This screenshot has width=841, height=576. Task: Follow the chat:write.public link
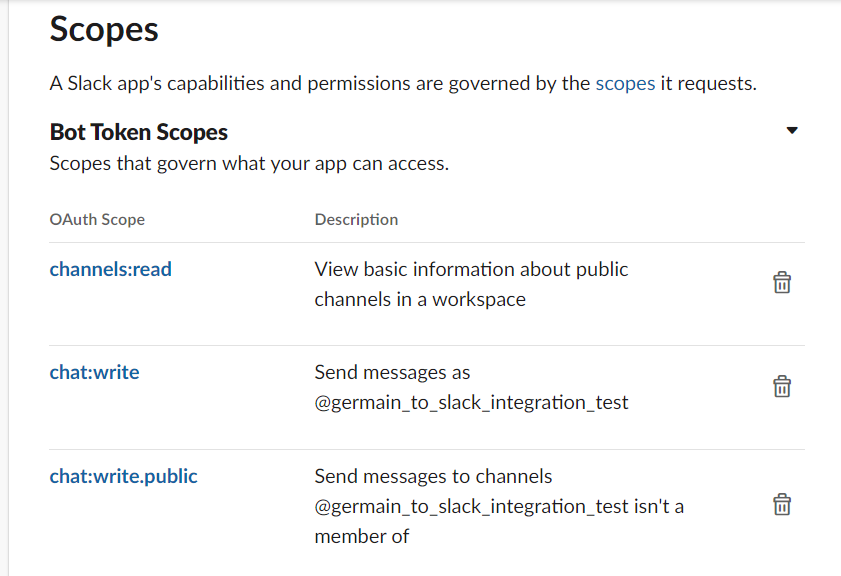click(x=123, y=476)
